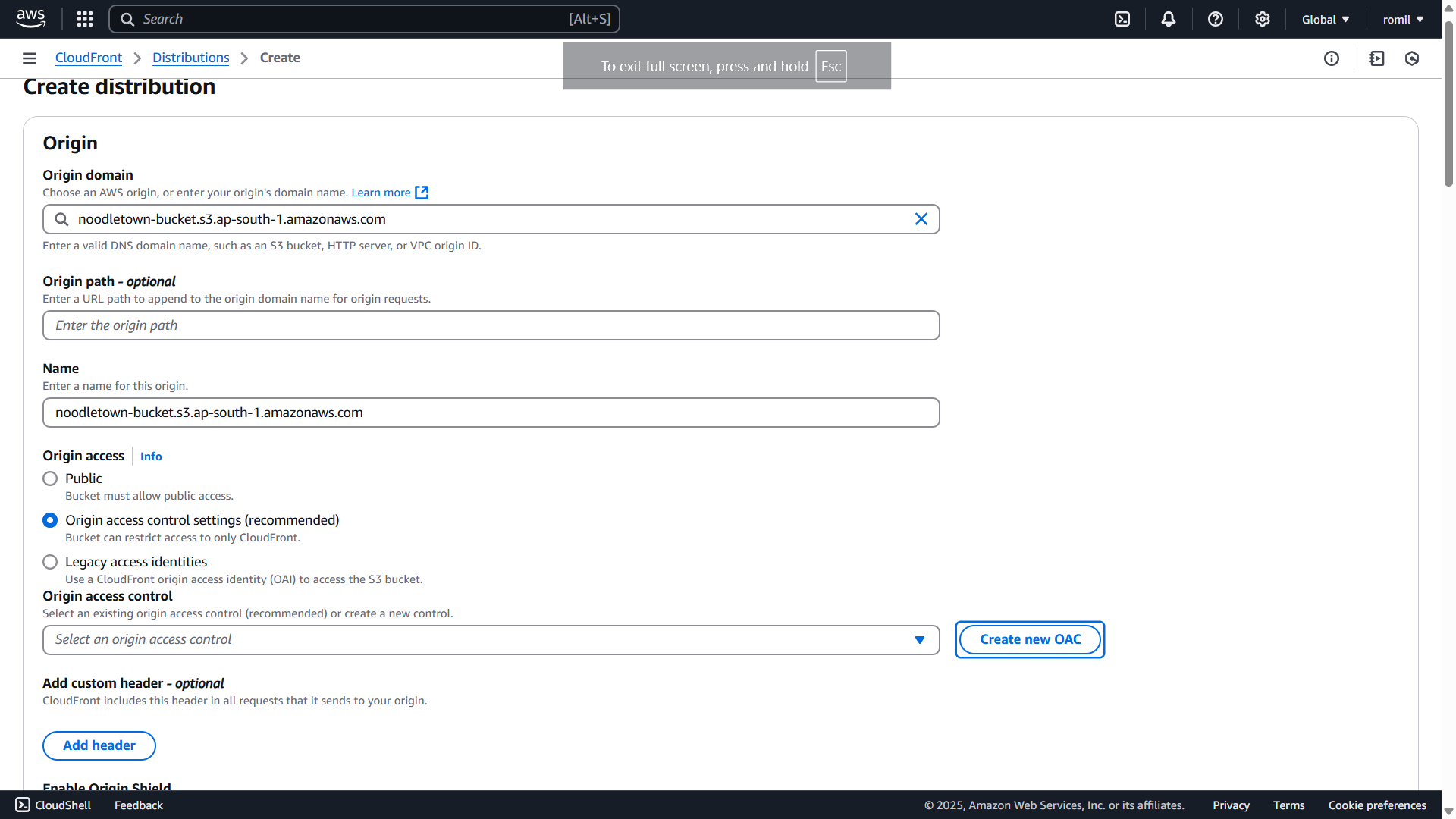Screen dimensions: 1456x819
Task: Select Legacy access identities option
Action: click(50, 562)
